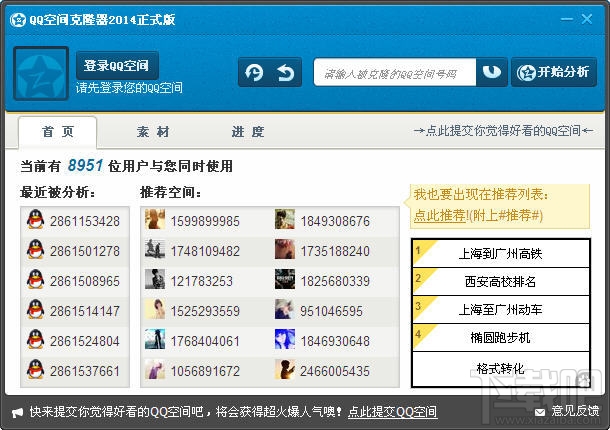Open the 上海到广州高铁 entry
The width and height of the screenshot is (610, 430).
[501, 254]
